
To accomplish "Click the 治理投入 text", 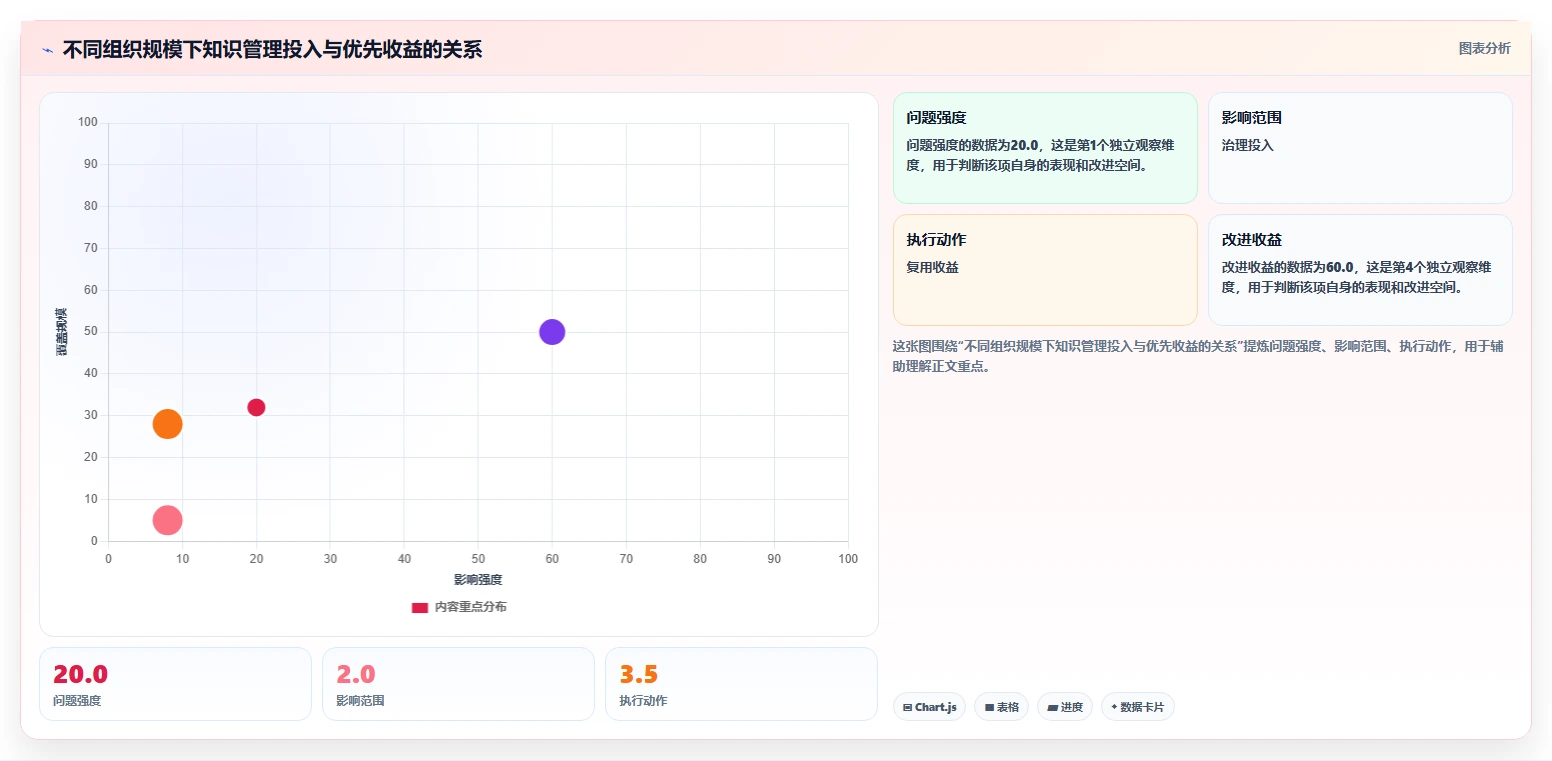I will pos(1248,145).
